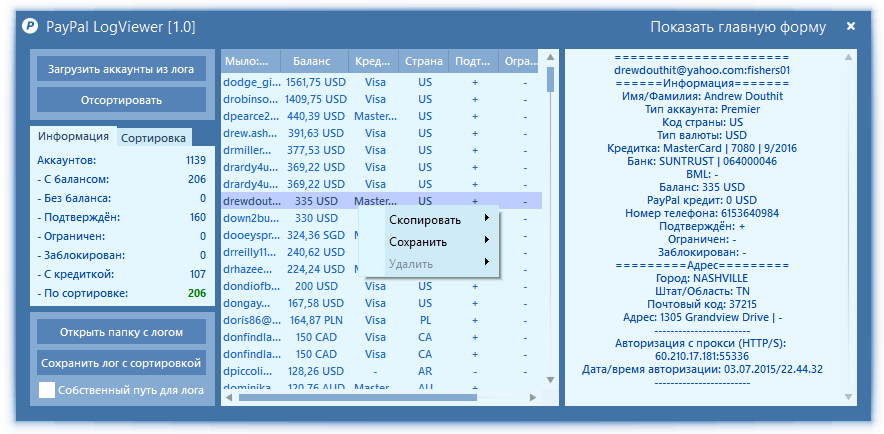Click the PayPal logo icon in title bar
Screen dimensions: 884x434
coord(31,26)
